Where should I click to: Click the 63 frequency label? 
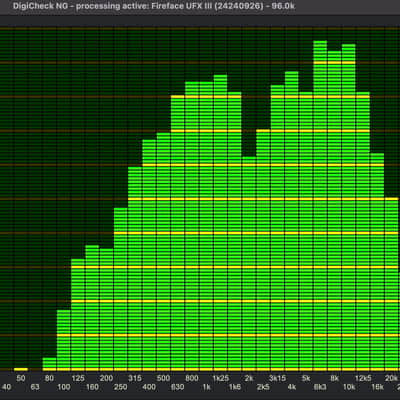pyautogui.click(x=35, y=387)
